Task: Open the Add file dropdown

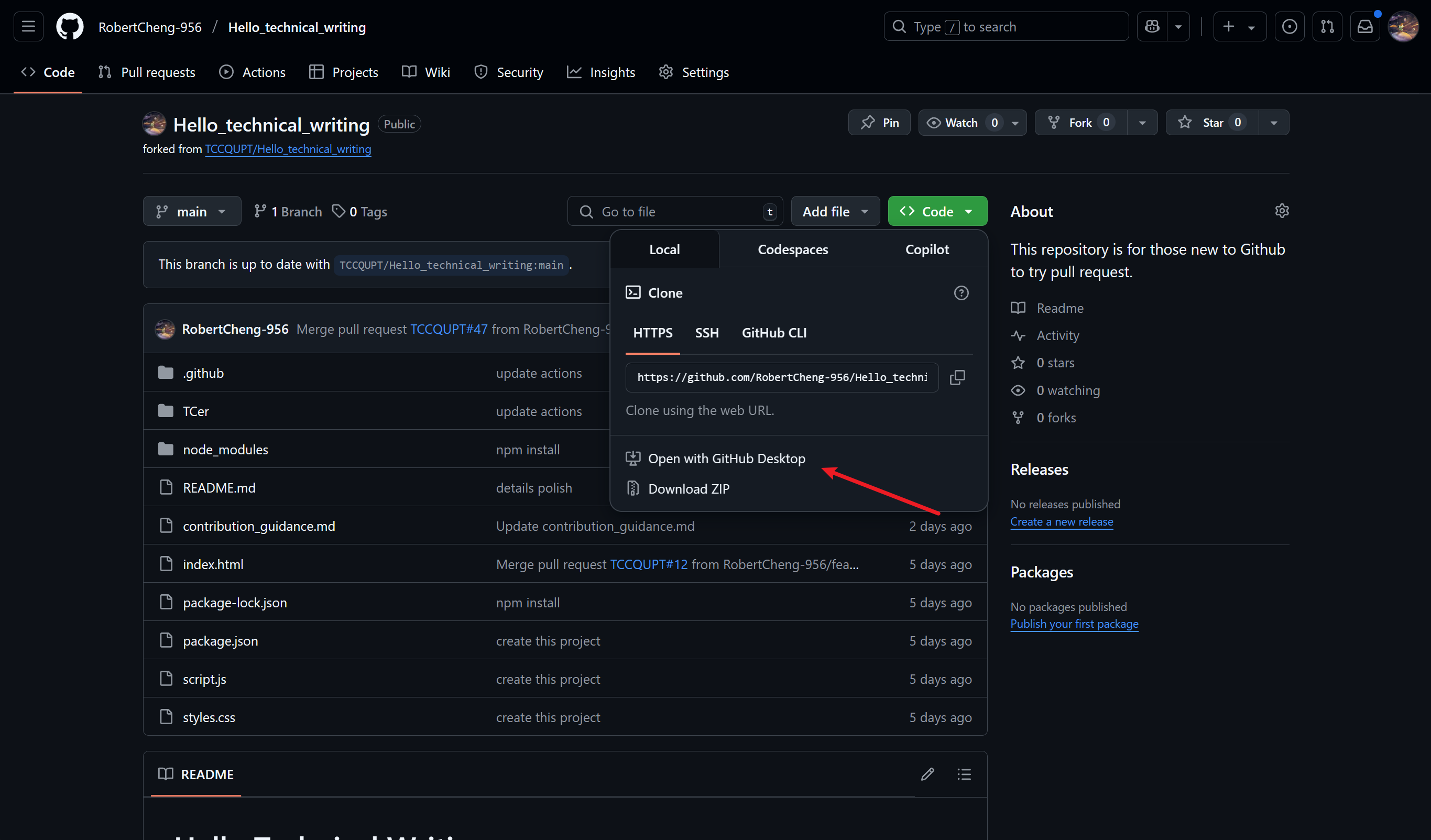Action: pyautogui.click(x=835, y=212)
